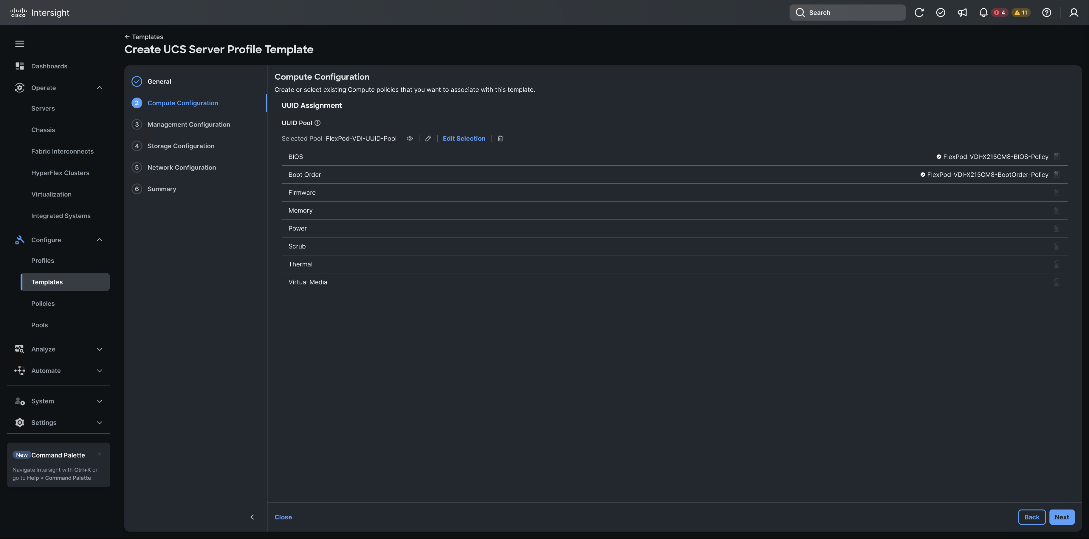
Task: Click the select policy icon on the Power row
Action: 1056,229
